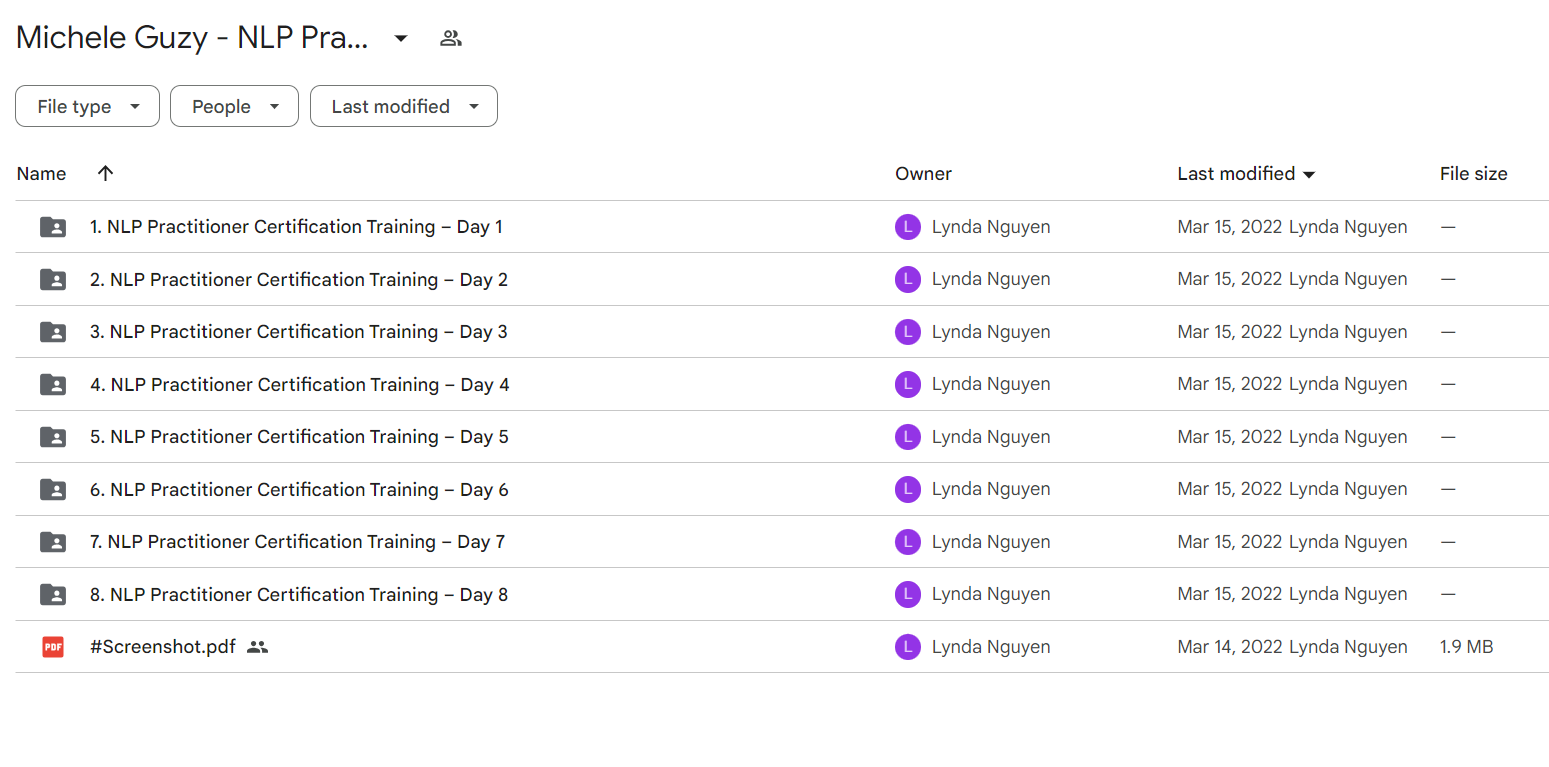Open the File type filter
Image resolution: width=1549 pixels, height=767 pixels.
click(87, 106)
